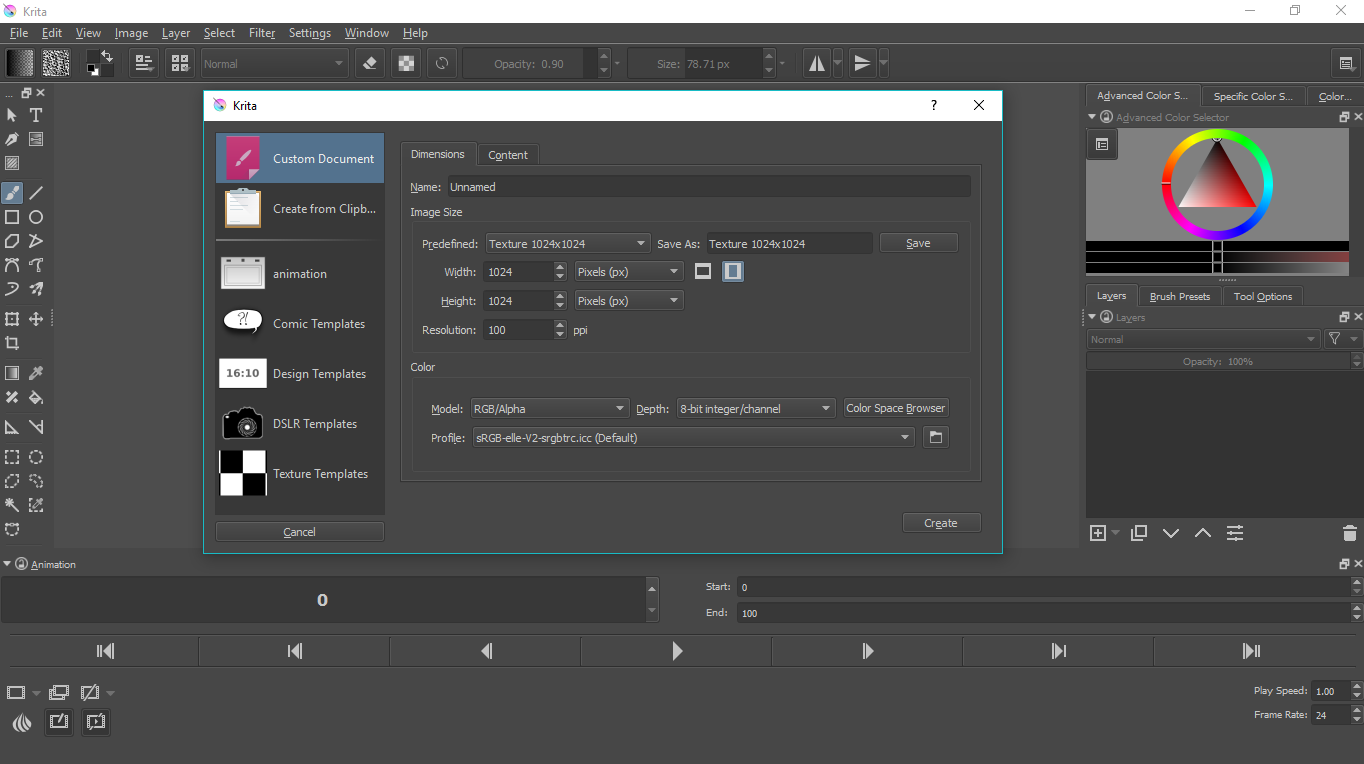Viewport: 1364px width, 764px height.
Task: Click reload original preset icon
Action: click(x=441, y=63)
